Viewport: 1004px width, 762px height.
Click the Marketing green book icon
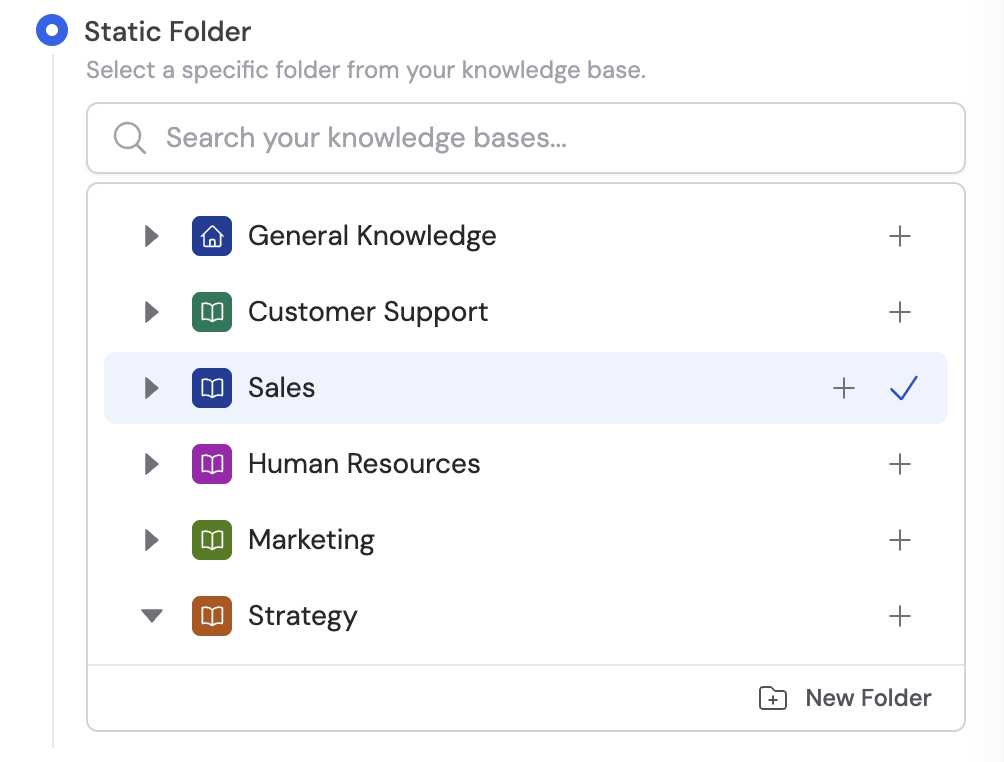[x=211, y=540]
